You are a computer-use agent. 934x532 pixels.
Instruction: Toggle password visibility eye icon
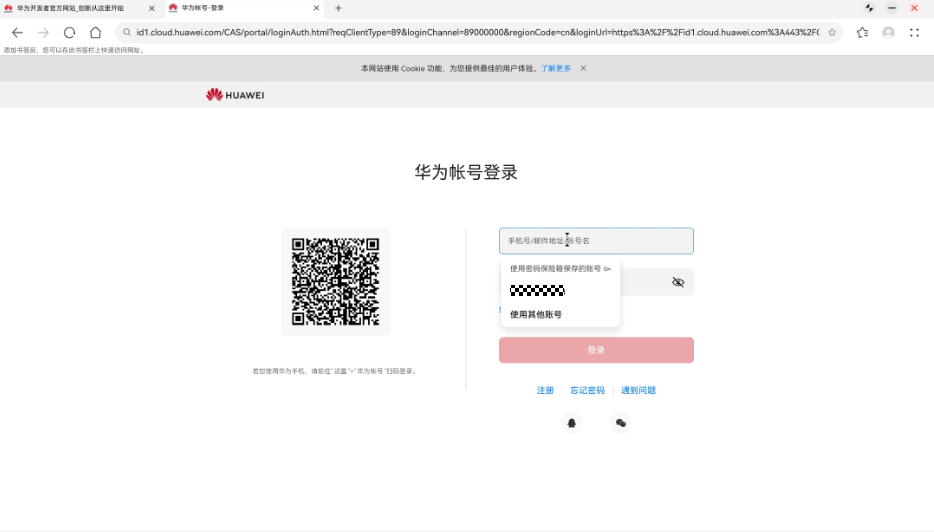678,282
